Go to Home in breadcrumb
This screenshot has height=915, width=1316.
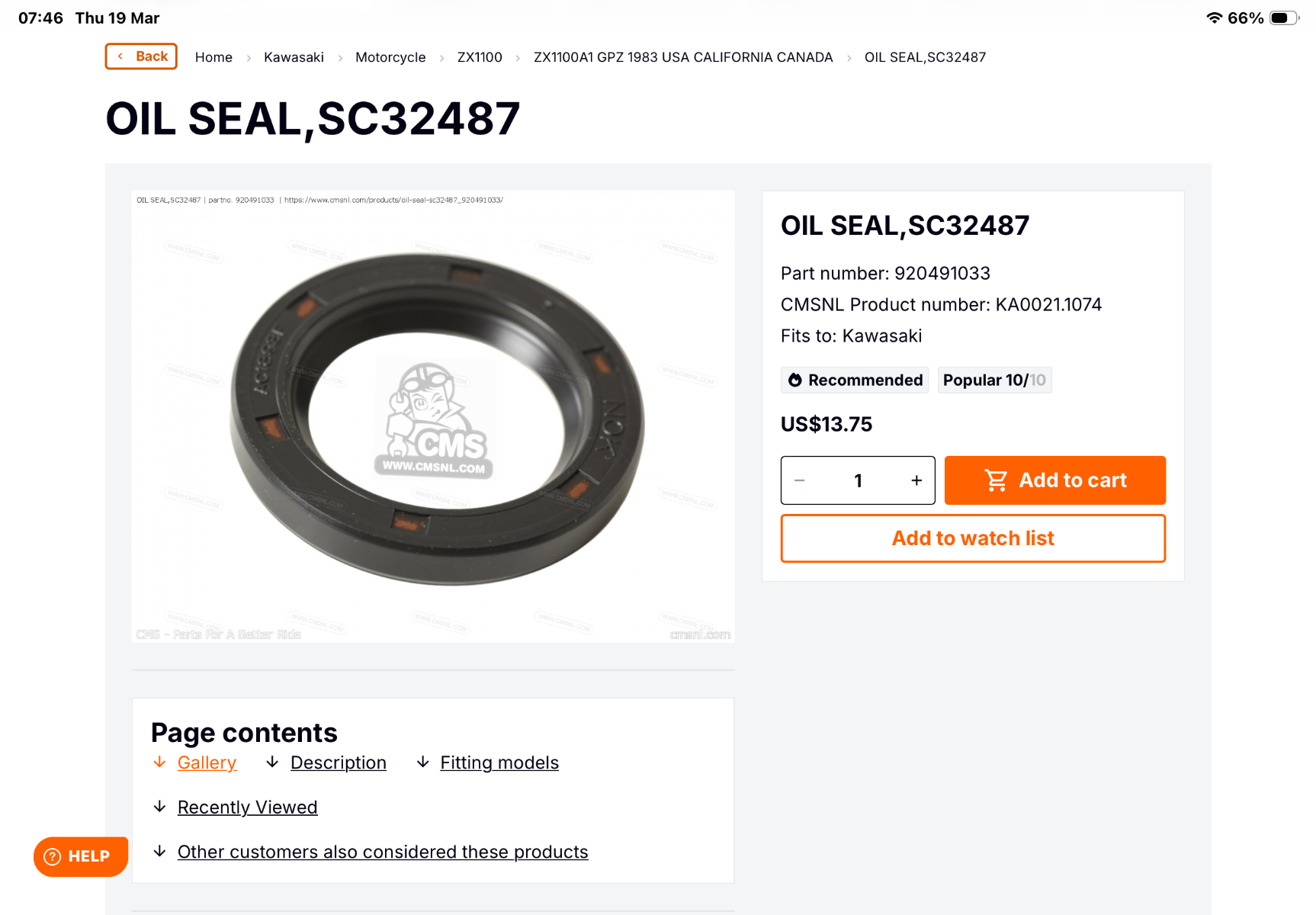(x=213, y=57)
